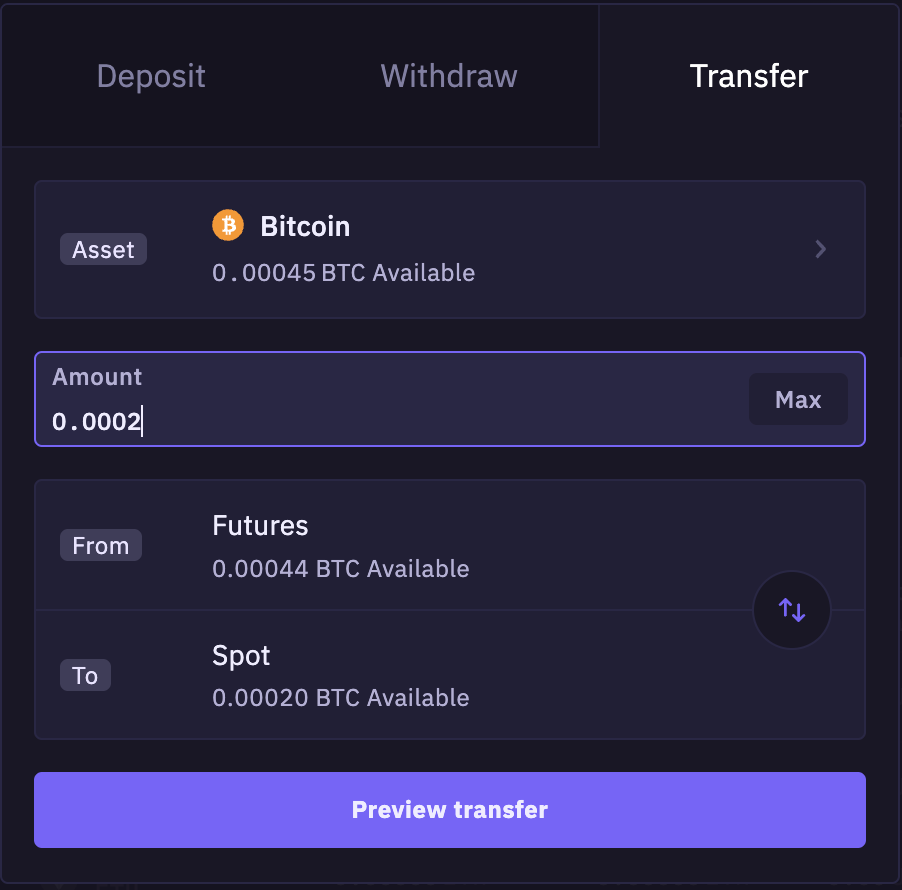
Task: Open the Transfer tab
Action: coord(748,76)
